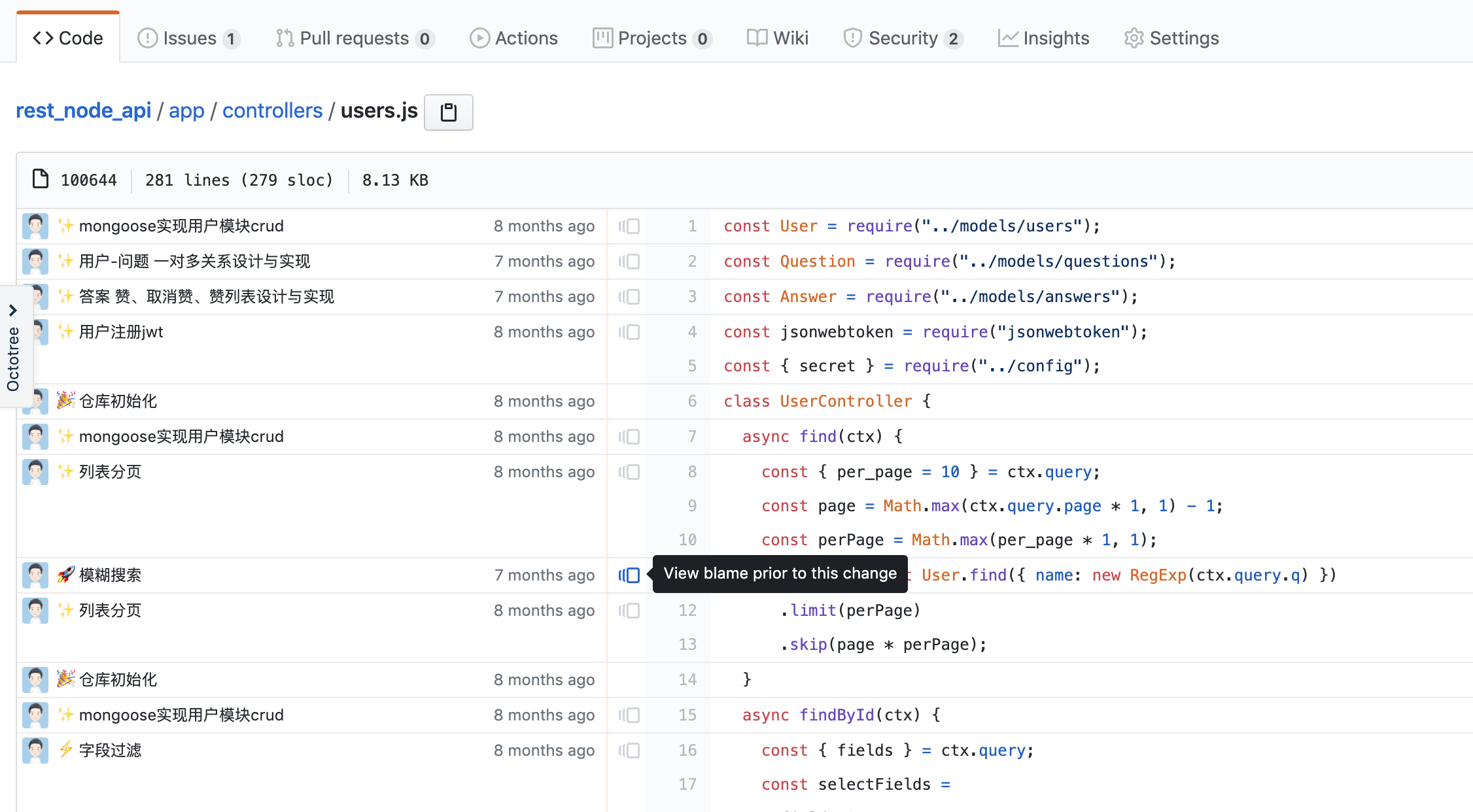
Task: Open the Wiki tab
Action: point(778,38)
